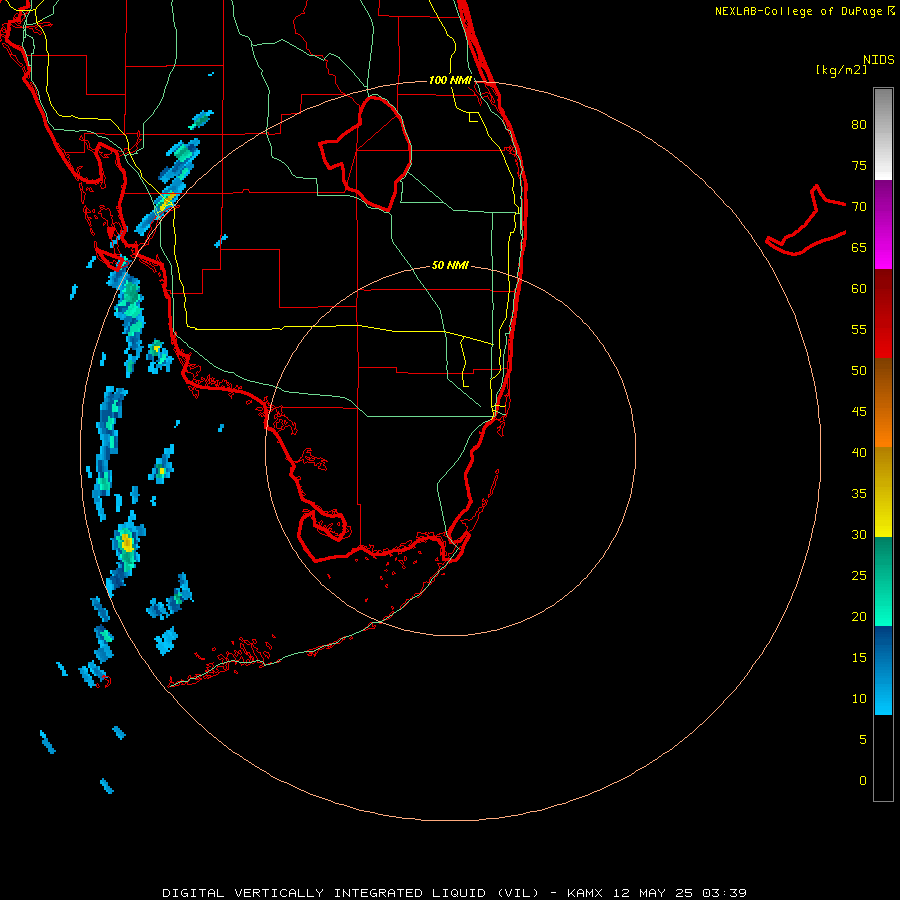The width and height of the screenshot is (900, 900).
Task: Click legend value 15
Action: point(859,658)
